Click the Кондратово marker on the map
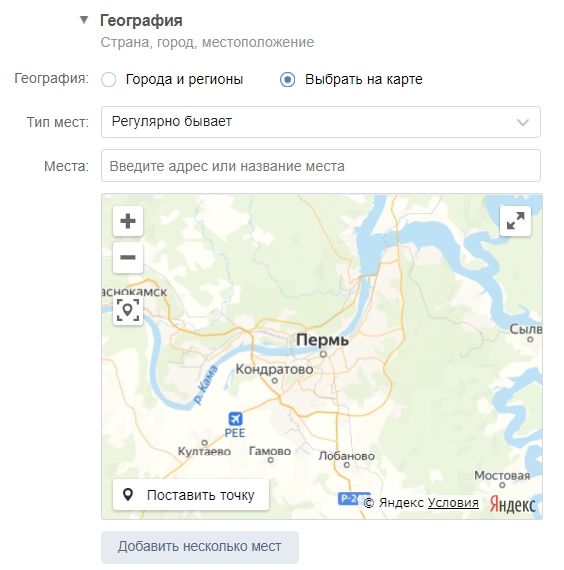The height and width of the screenshot is (570, 564). pos(275,381)
